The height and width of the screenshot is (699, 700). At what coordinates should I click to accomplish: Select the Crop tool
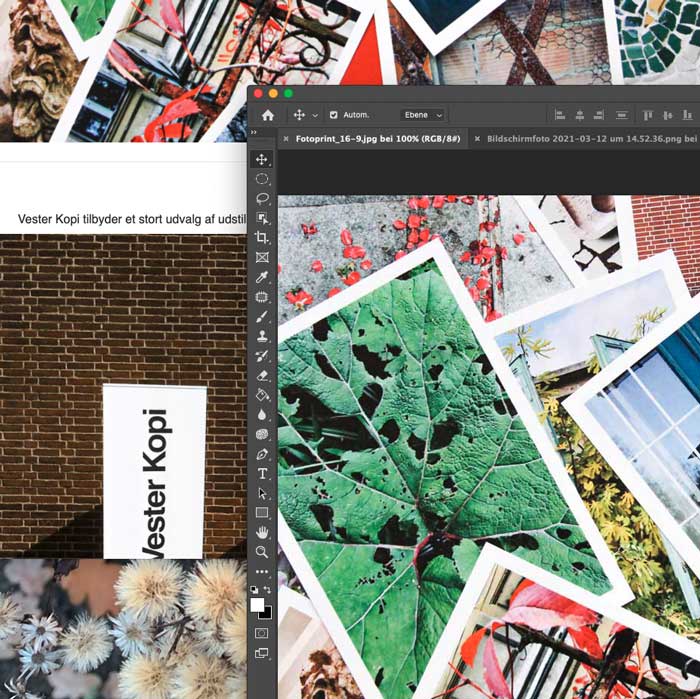(x=262, y=237)
